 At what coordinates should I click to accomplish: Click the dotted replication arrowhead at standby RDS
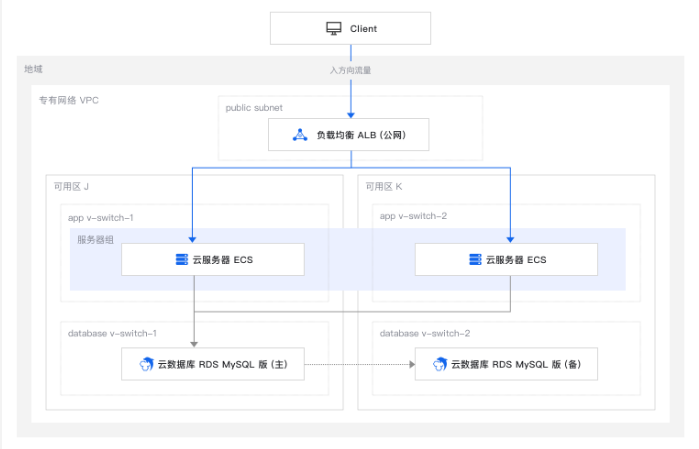pyautogui.click(x=412, y=364)
